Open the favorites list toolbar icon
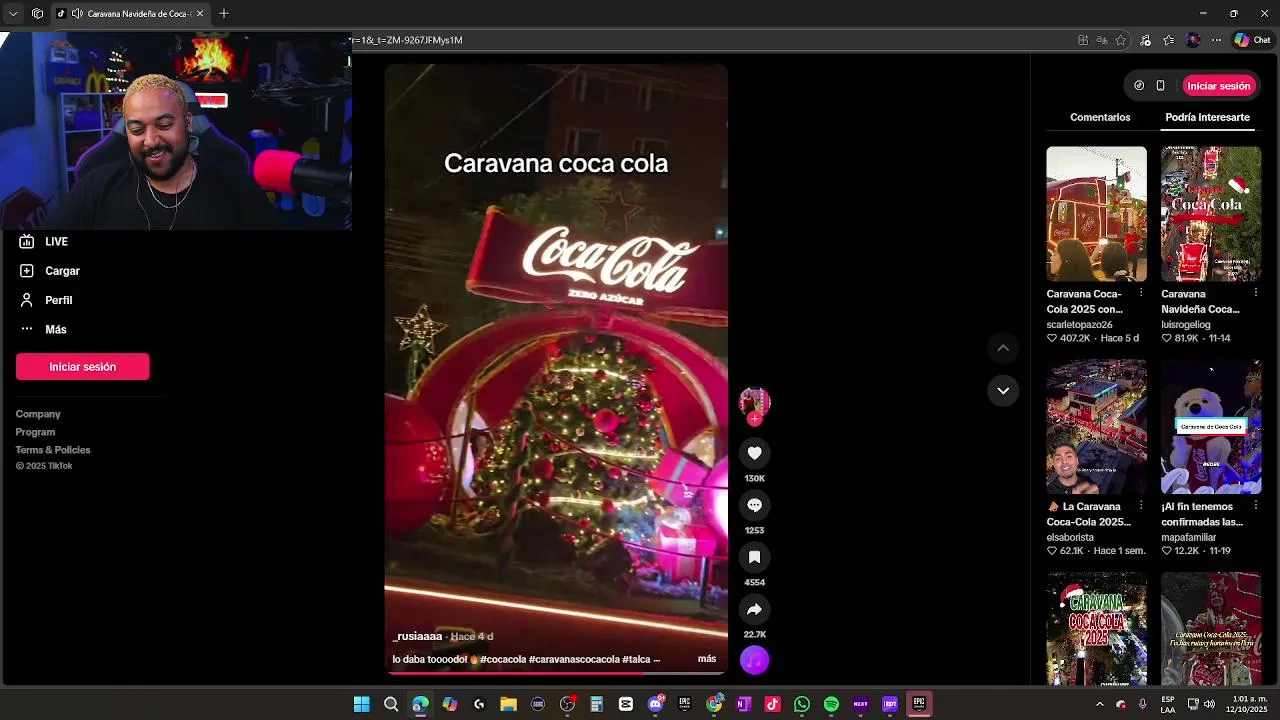 [1169, 40]
